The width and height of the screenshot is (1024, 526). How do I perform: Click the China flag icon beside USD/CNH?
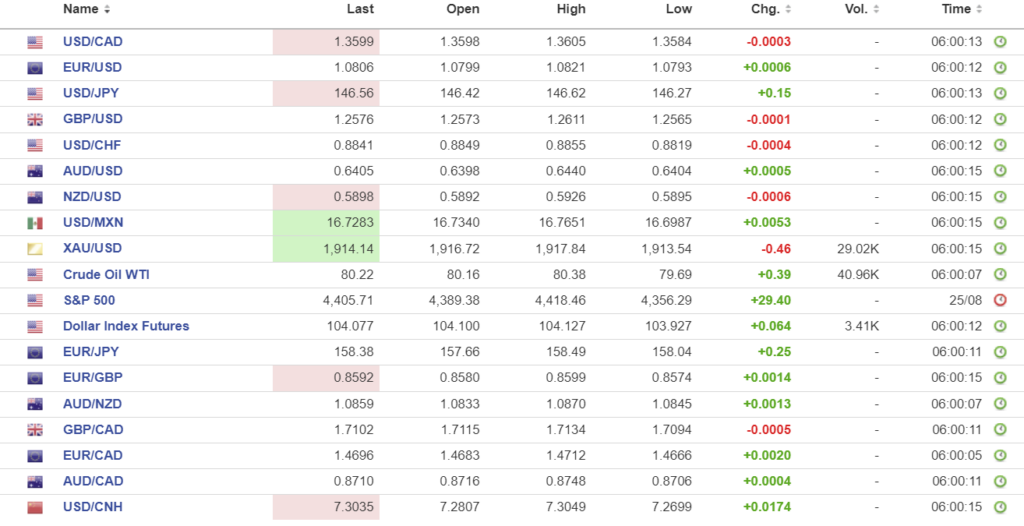[35, 507]
